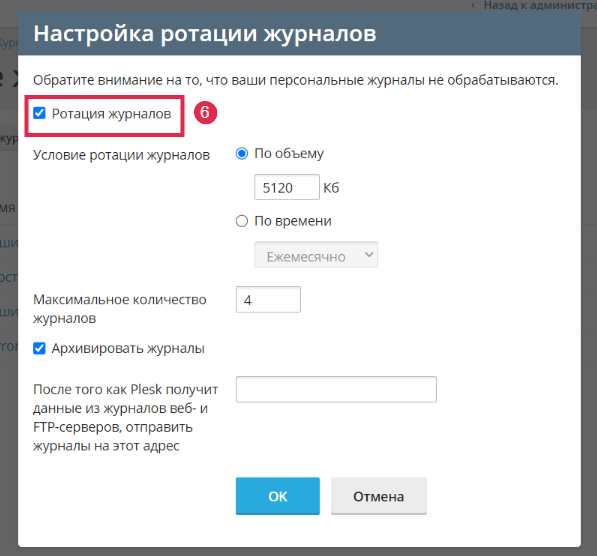Click the empty email address field
The image size is (597, 556).
(x=336, y=389)
